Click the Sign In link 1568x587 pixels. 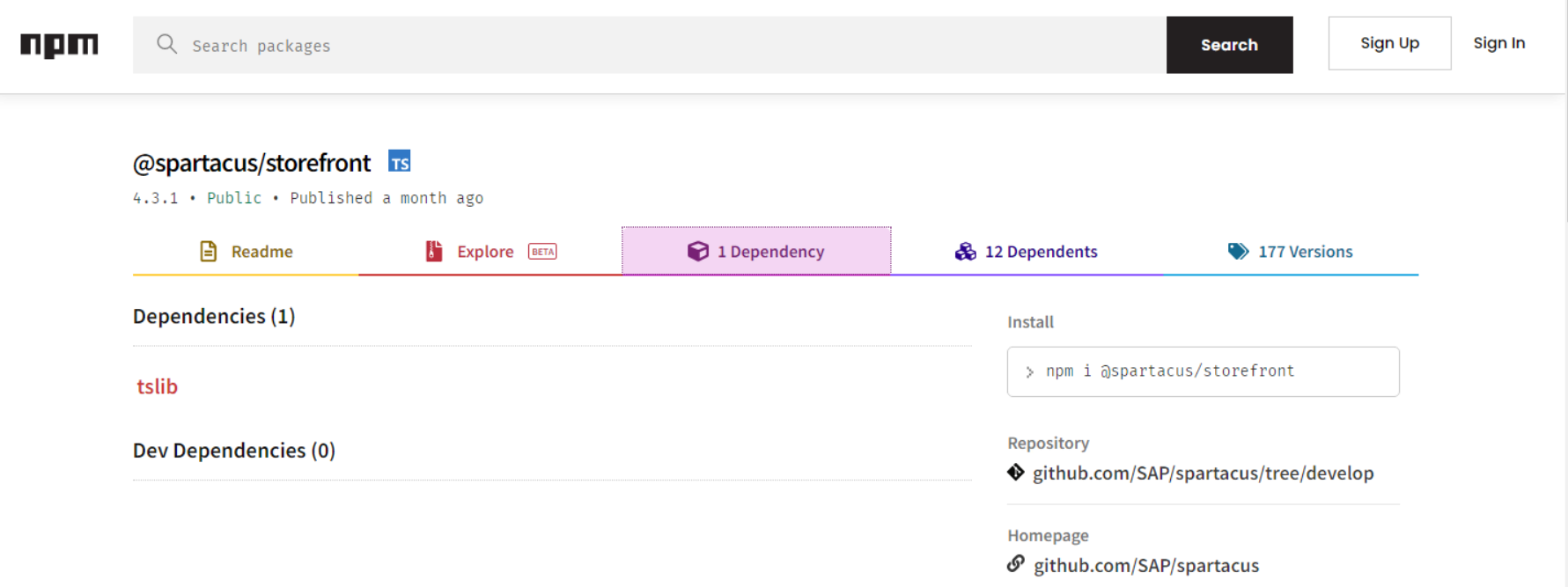pos(1499,43)
